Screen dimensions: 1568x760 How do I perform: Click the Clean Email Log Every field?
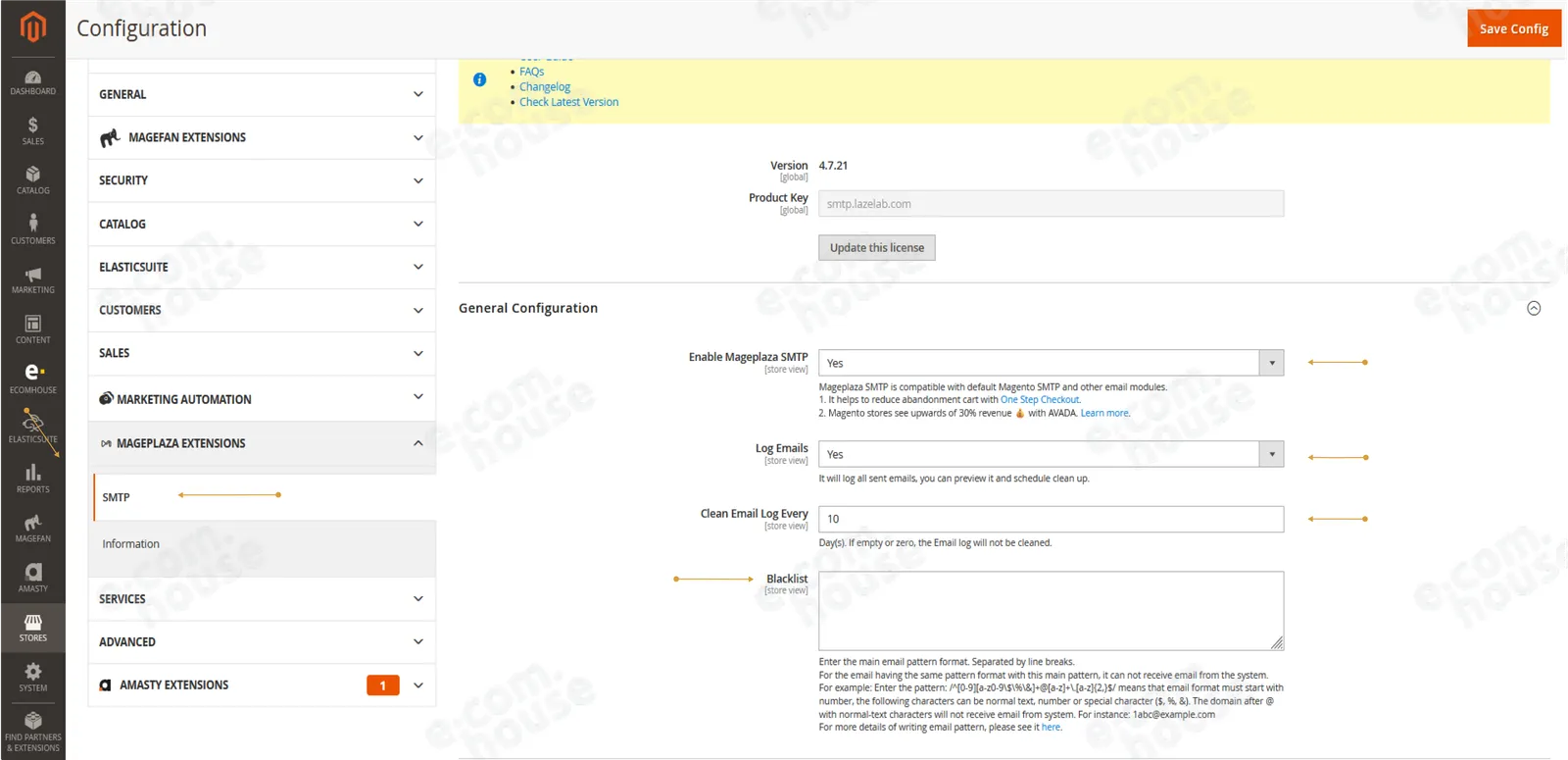click(x=1051, y=519)
